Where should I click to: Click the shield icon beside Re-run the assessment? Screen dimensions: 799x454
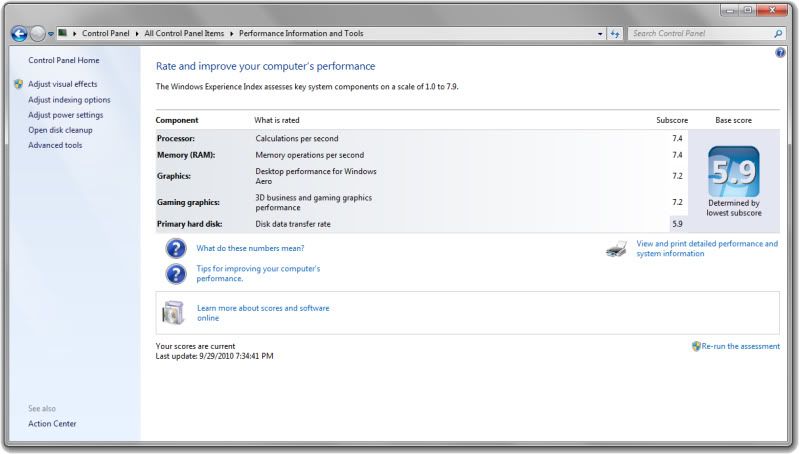695,346
